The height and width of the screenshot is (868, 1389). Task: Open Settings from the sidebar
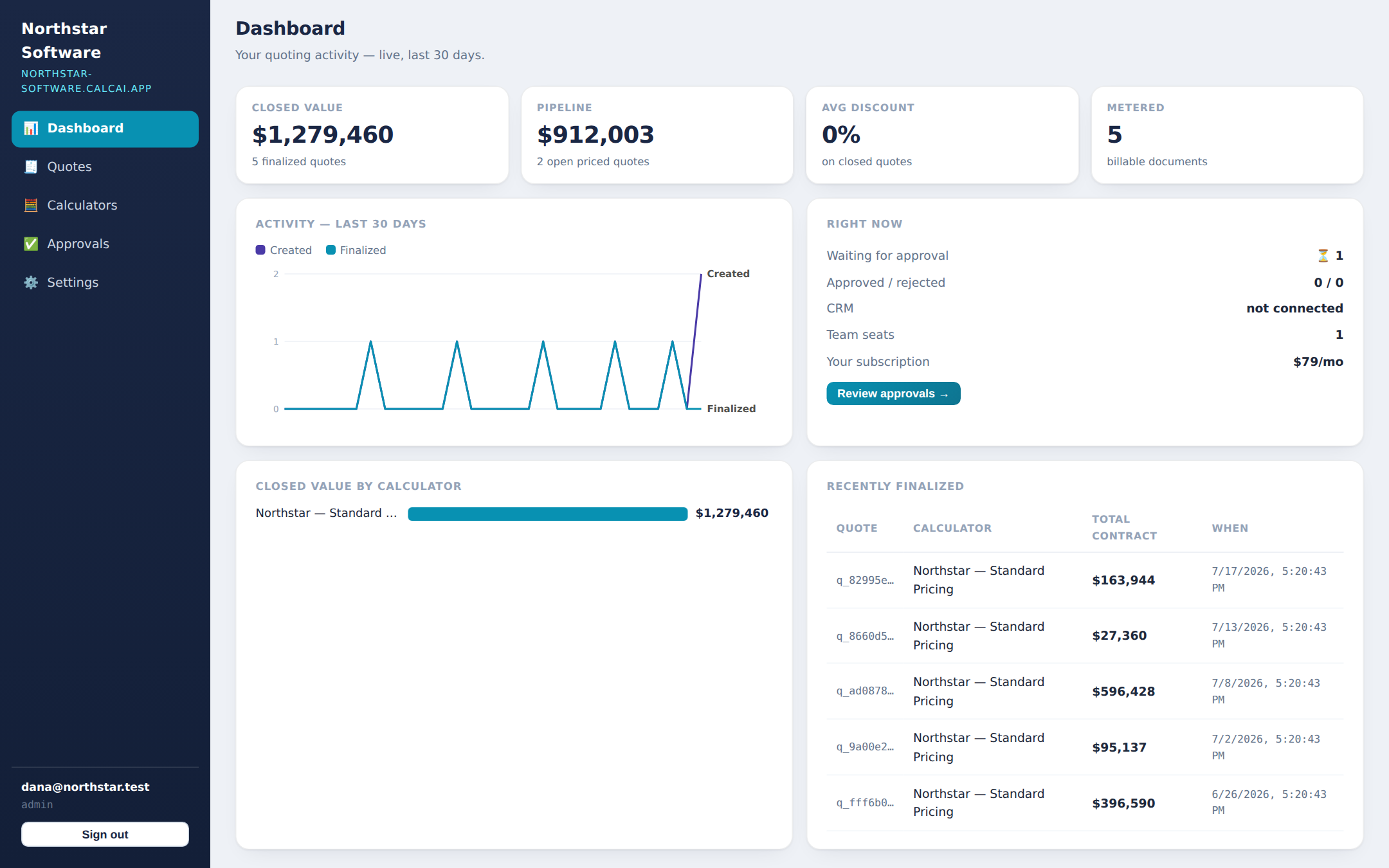tap(105, 283)
